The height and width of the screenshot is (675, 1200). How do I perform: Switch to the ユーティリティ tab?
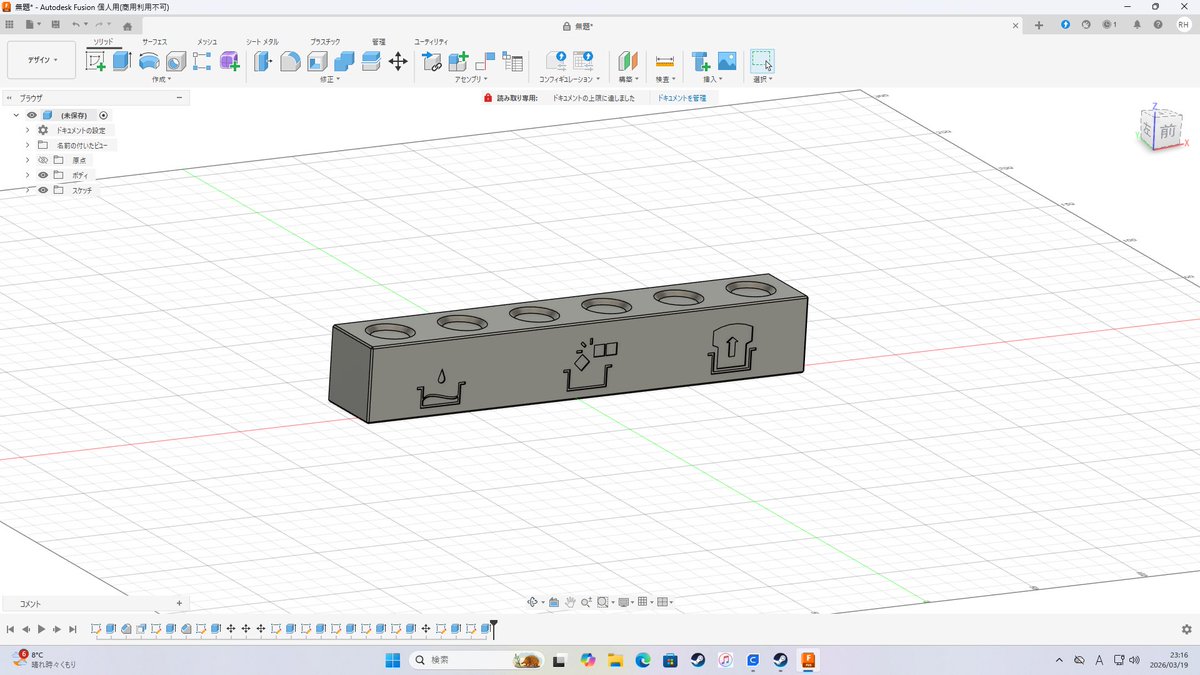431,41
